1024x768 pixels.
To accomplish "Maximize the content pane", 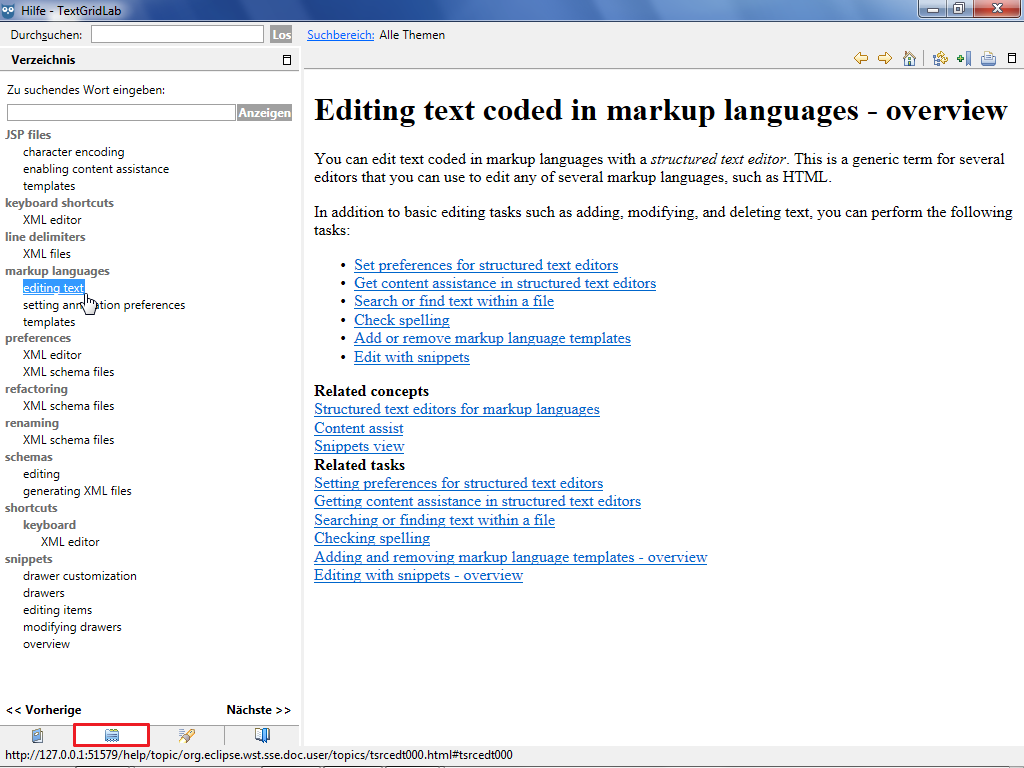I will [x=1012, y=59].
